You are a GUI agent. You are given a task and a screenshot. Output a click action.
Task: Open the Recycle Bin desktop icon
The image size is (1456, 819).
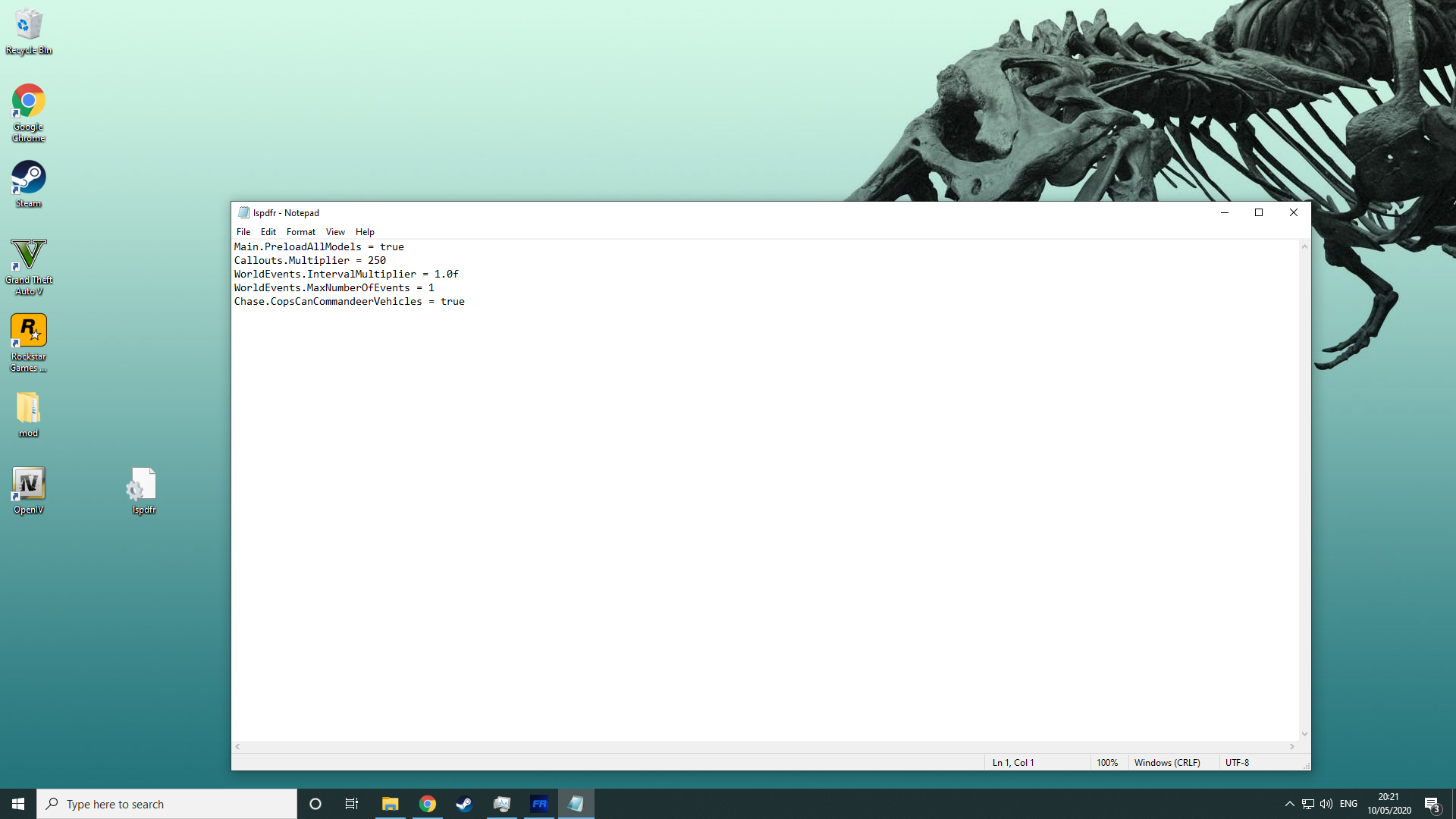coord(28,30)
